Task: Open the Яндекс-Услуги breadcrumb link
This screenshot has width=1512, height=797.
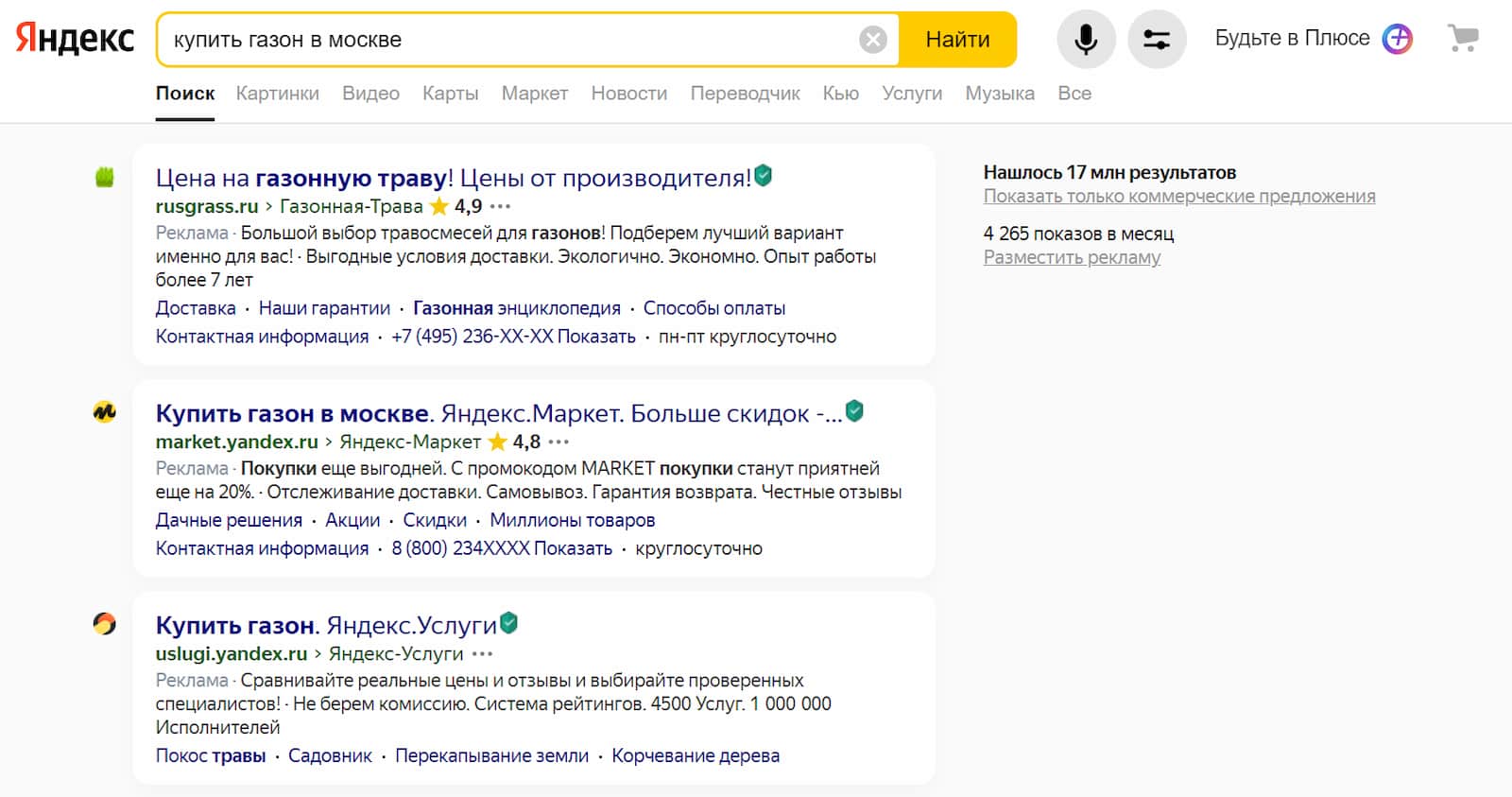Action: (x=396, y=653)
